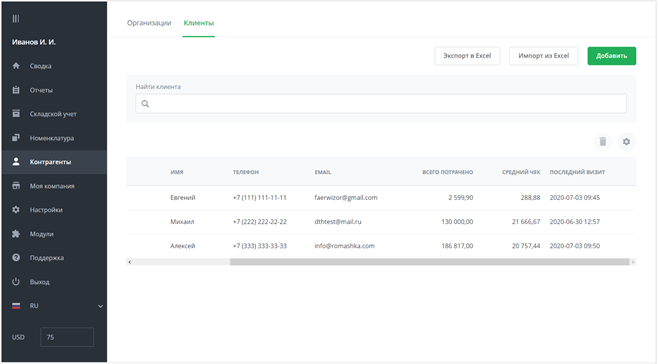Click the puzzle icon beside Модули
Image resolution: width=658 pixels, height=364 pixels.
point(16,234)
